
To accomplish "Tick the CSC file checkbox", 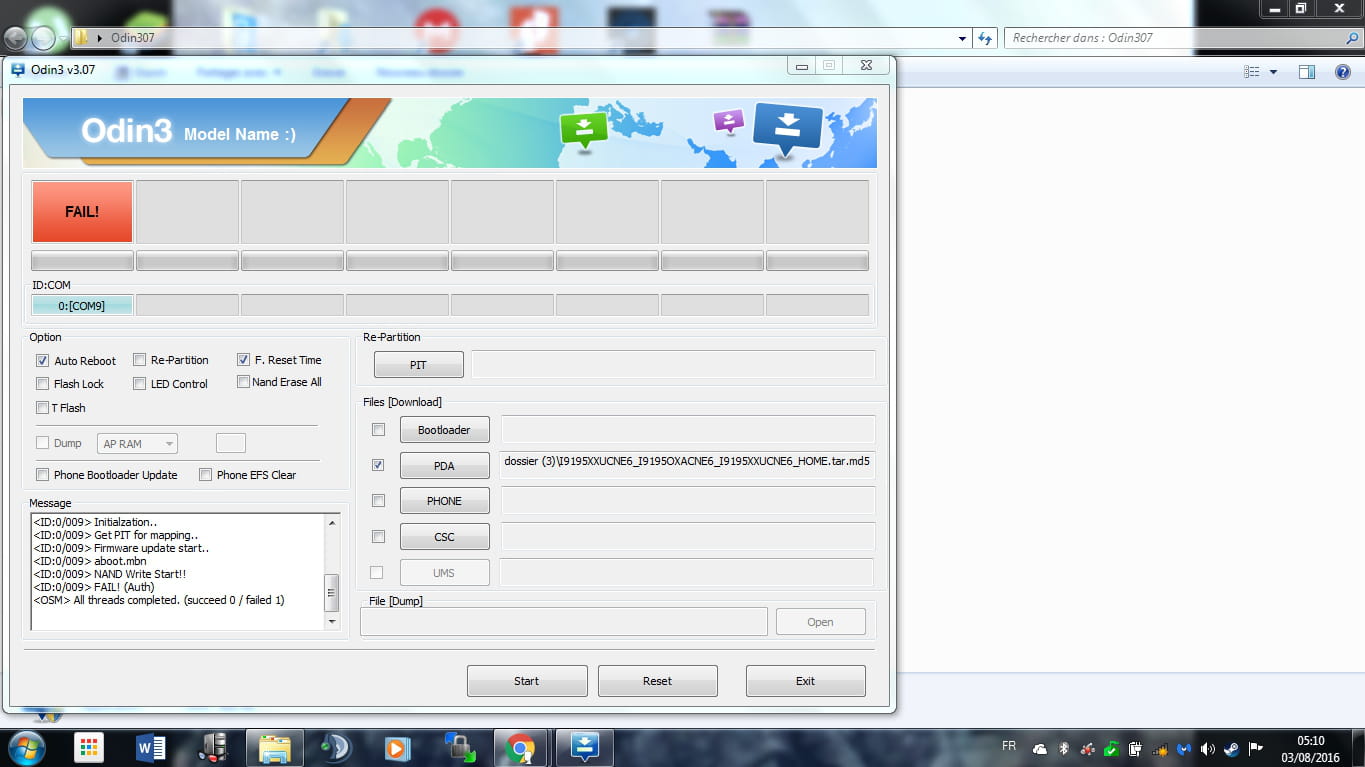I will [378, 536].
